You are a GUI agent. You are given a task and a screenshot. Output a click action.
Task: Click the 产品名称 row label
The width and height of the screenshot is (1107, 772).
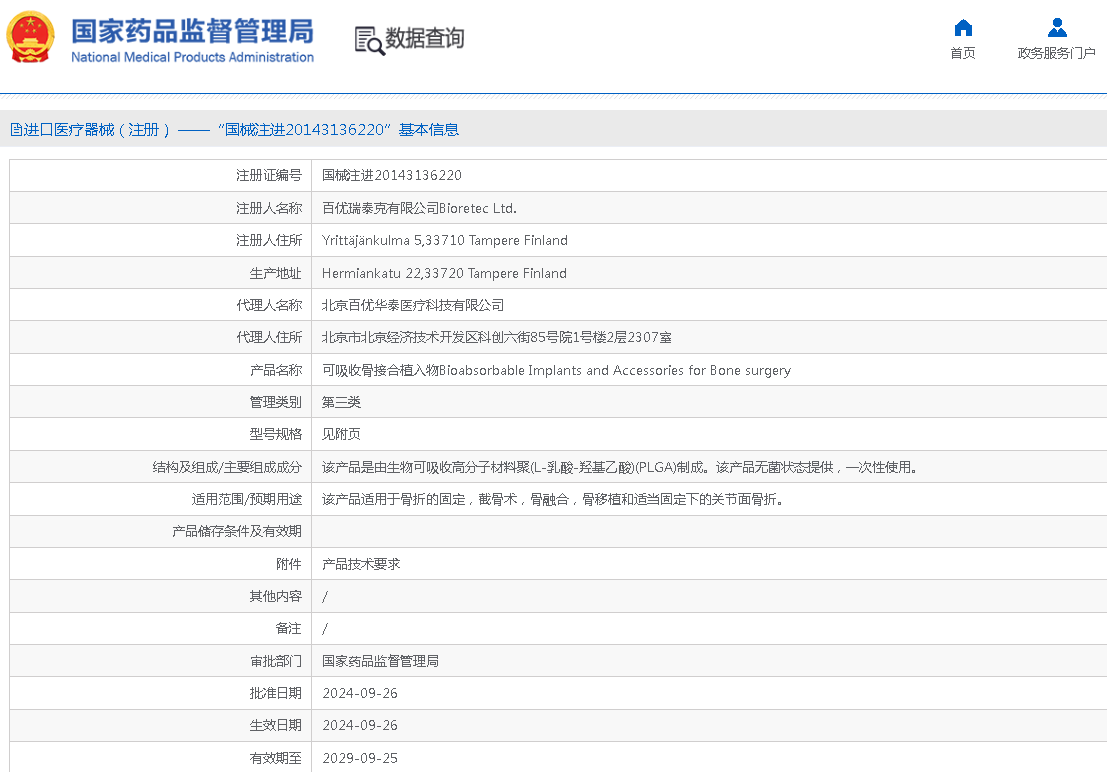[x=275, y=370]
